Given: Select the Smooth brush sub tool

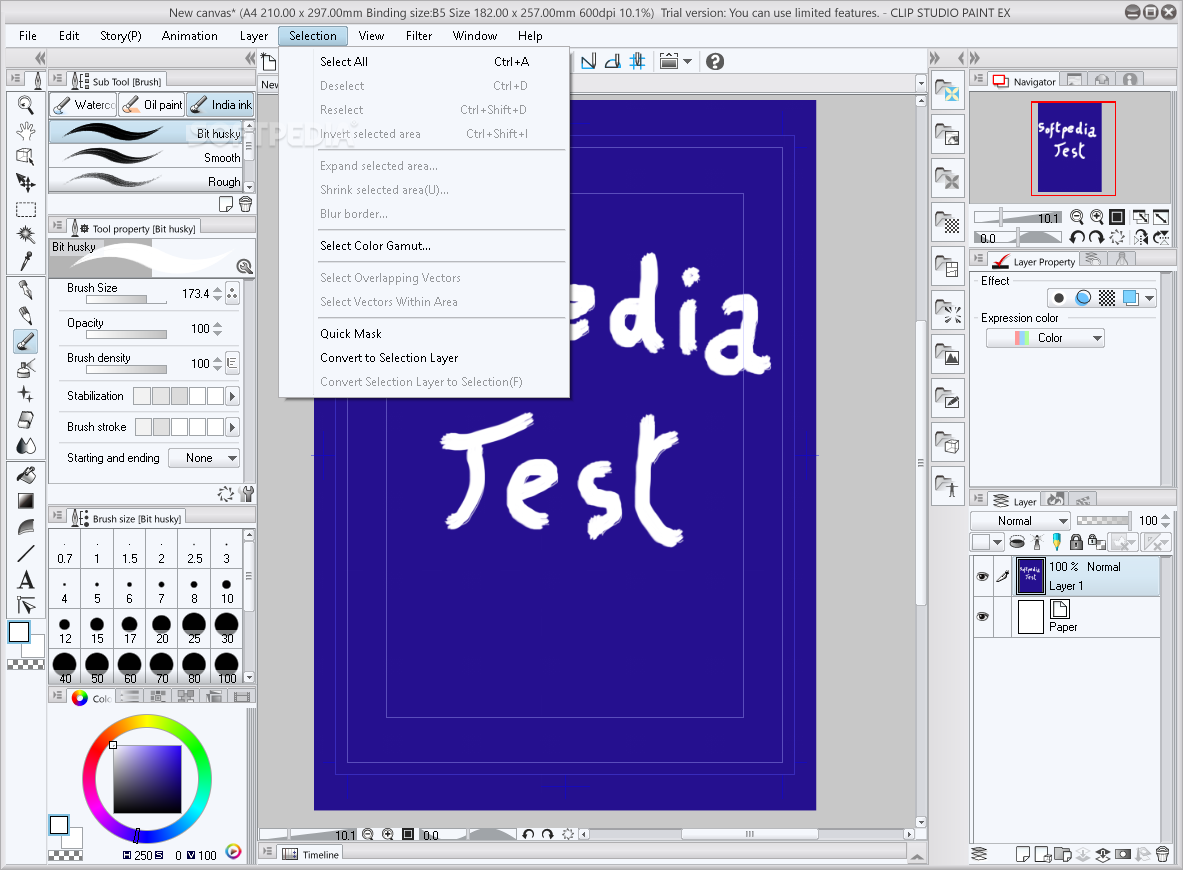Looking at the screenshot, I should pos(146,158).
